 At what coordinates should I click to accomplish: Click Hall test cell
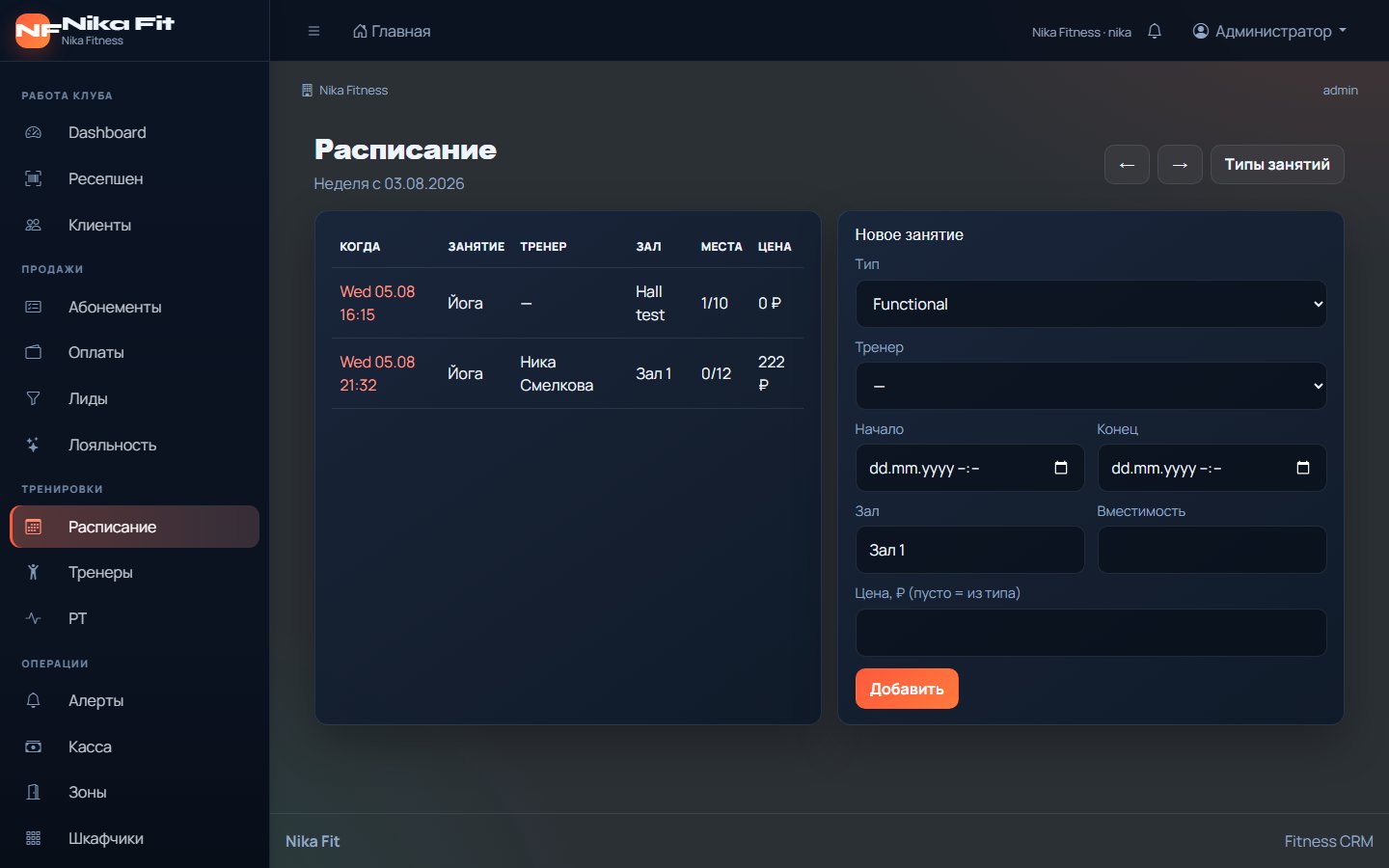650,303
